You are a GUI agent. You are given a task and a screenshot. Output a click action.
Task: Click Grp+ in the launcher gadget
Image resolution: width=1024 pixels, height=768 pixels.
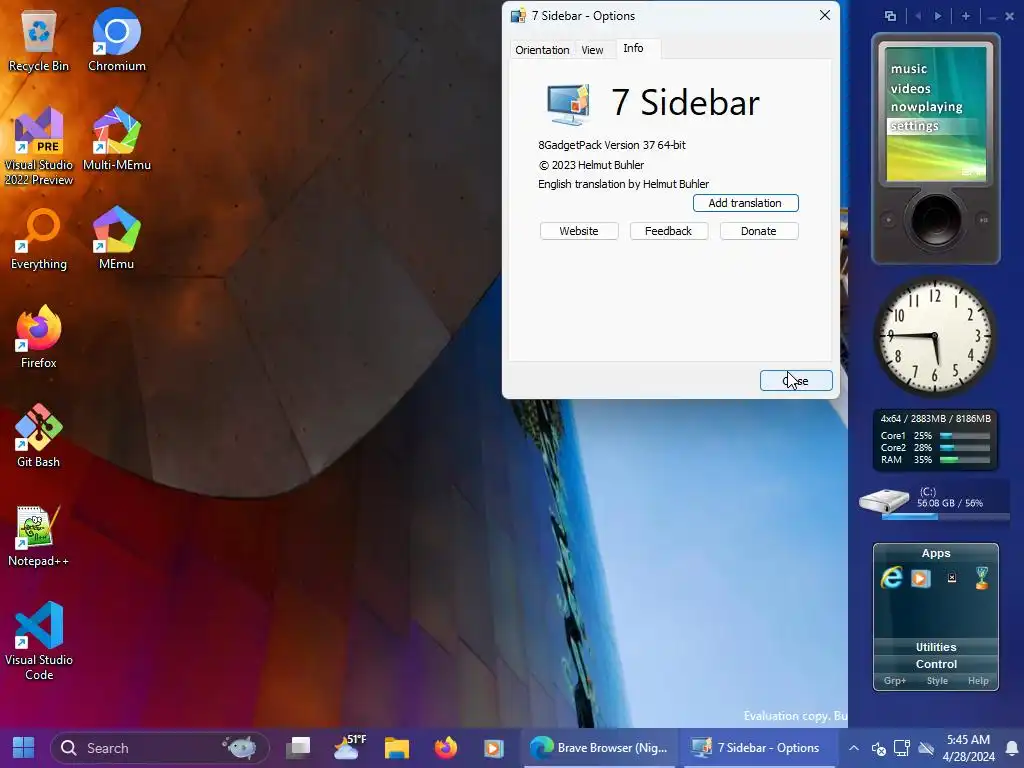coord(895,680)
